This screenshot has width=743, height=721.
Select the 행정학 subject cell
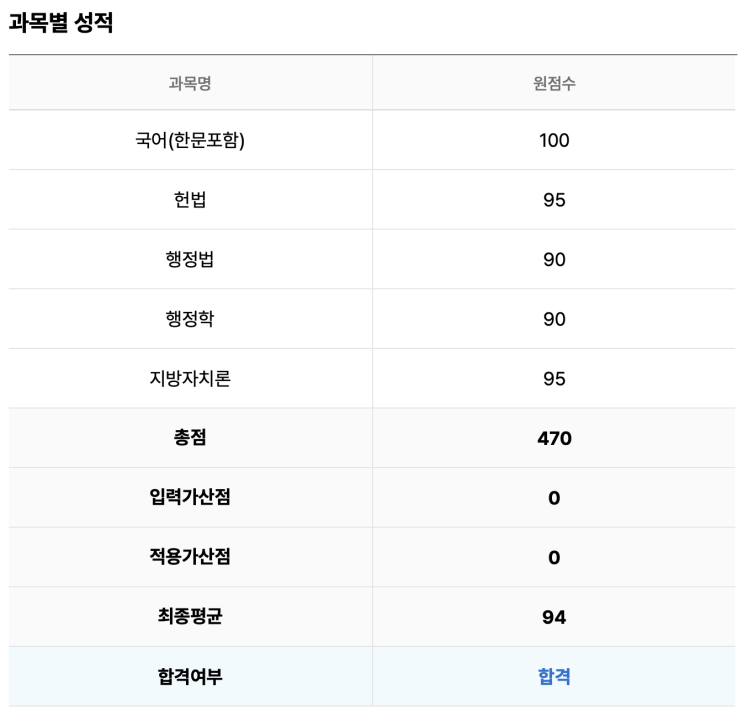pyautogui.click(x=190, y=319)
